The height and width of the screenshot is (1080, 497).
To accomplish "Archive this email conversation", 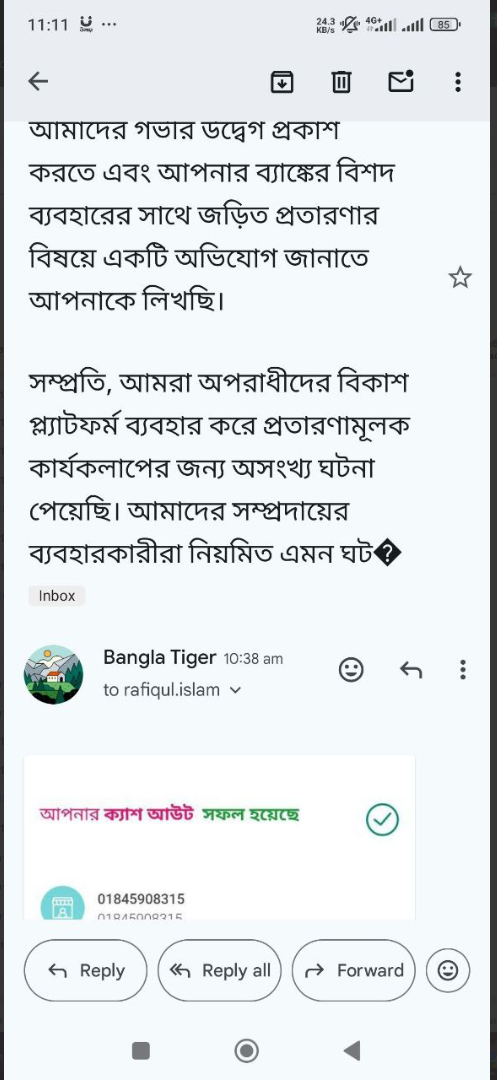I will pyautogui.click(x=282, y=82).
